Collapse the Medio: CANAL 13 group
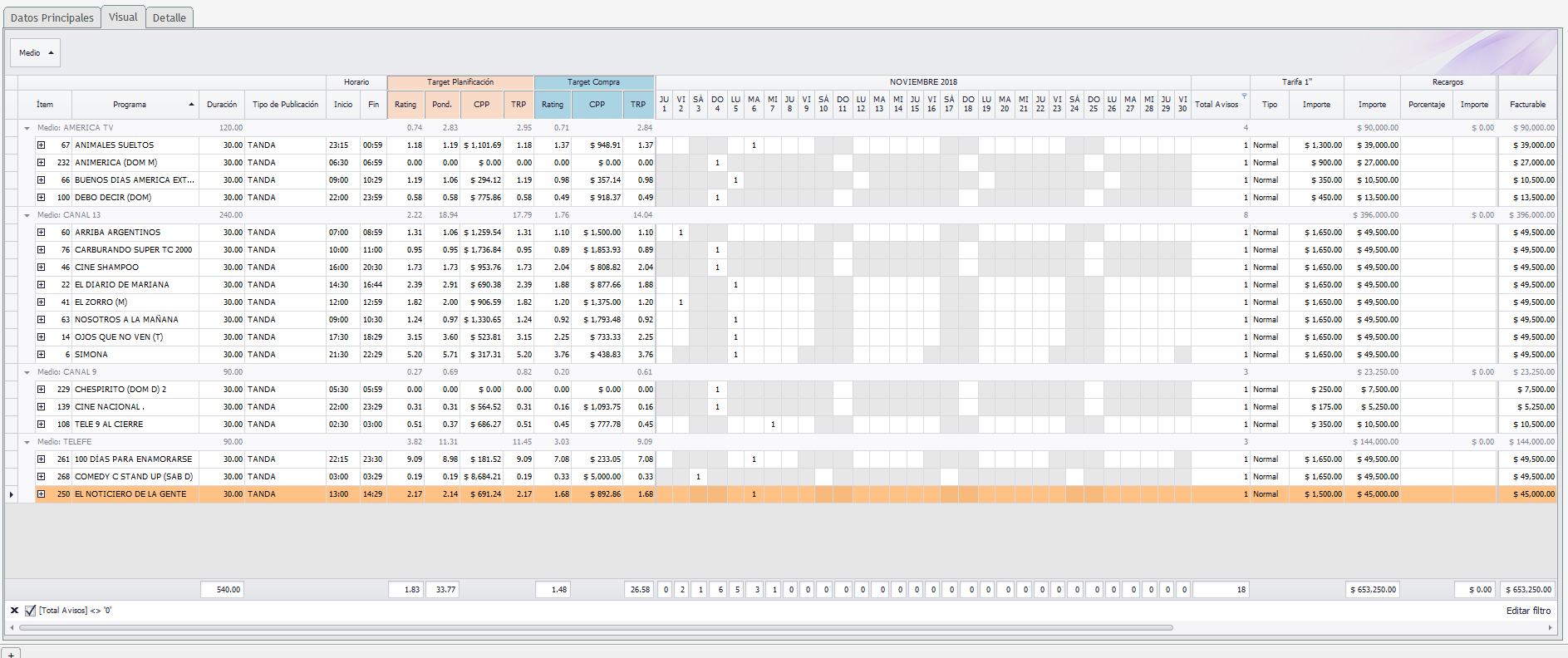This screenshot has height=658, width=1568. 27,215
